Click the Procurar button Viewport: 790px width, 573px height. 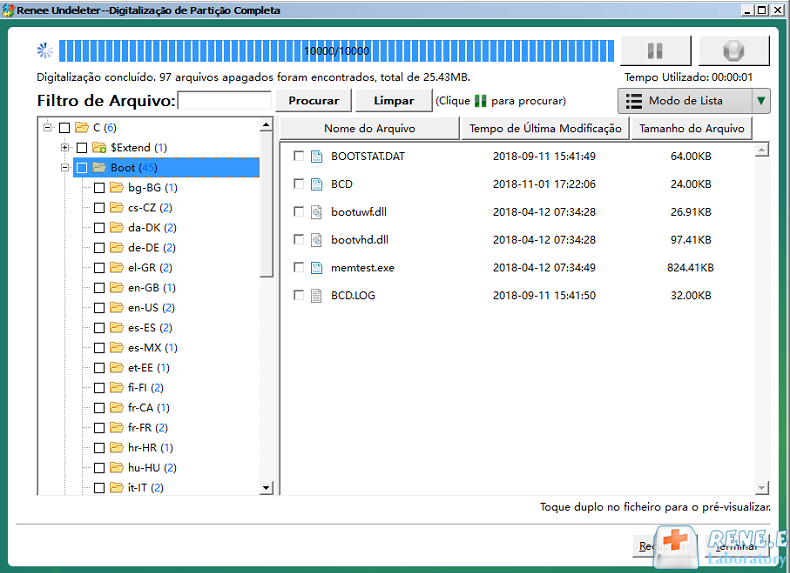pyautogui.click(x=313, y=101)
